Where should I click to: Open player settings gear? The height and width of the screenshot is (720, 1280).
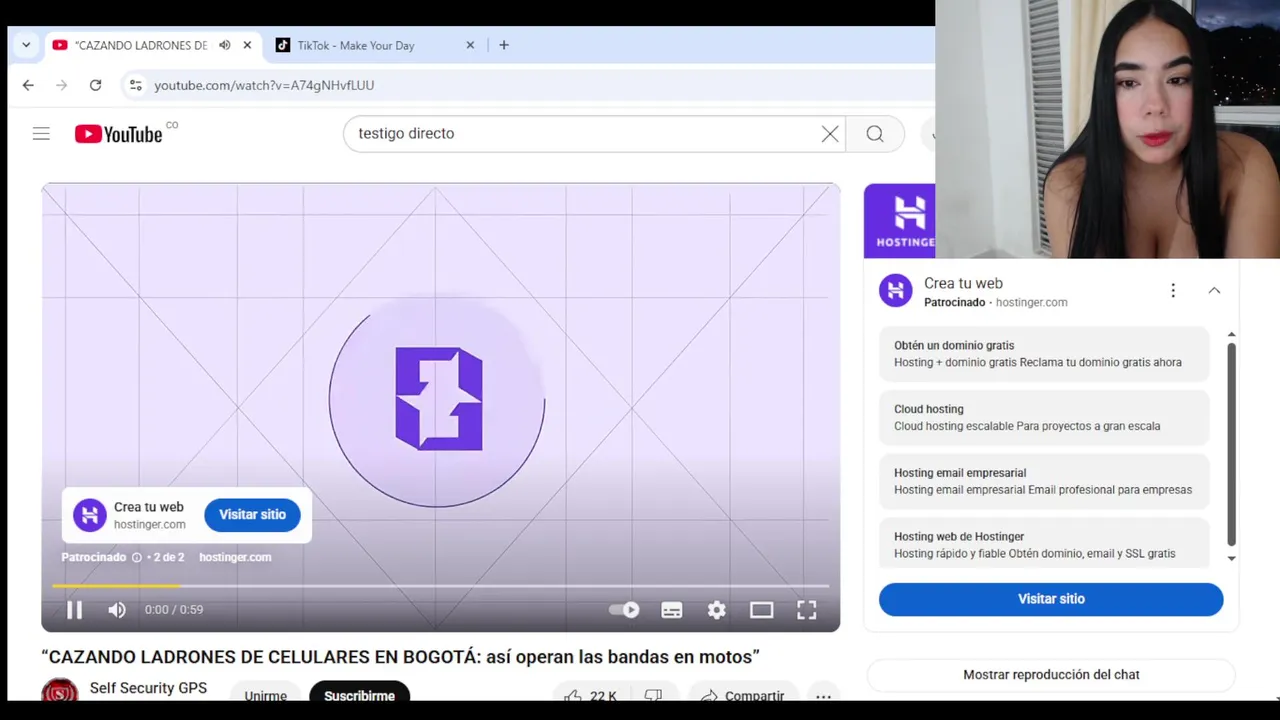tap(717, 610)
